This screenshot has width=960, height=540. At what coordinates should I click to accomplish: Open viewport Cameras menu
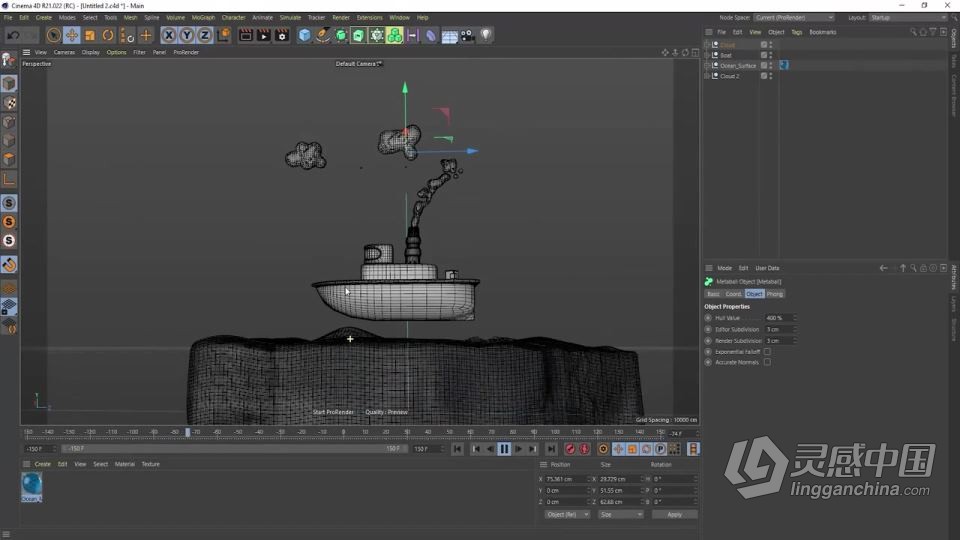click(x=64, y=52)
